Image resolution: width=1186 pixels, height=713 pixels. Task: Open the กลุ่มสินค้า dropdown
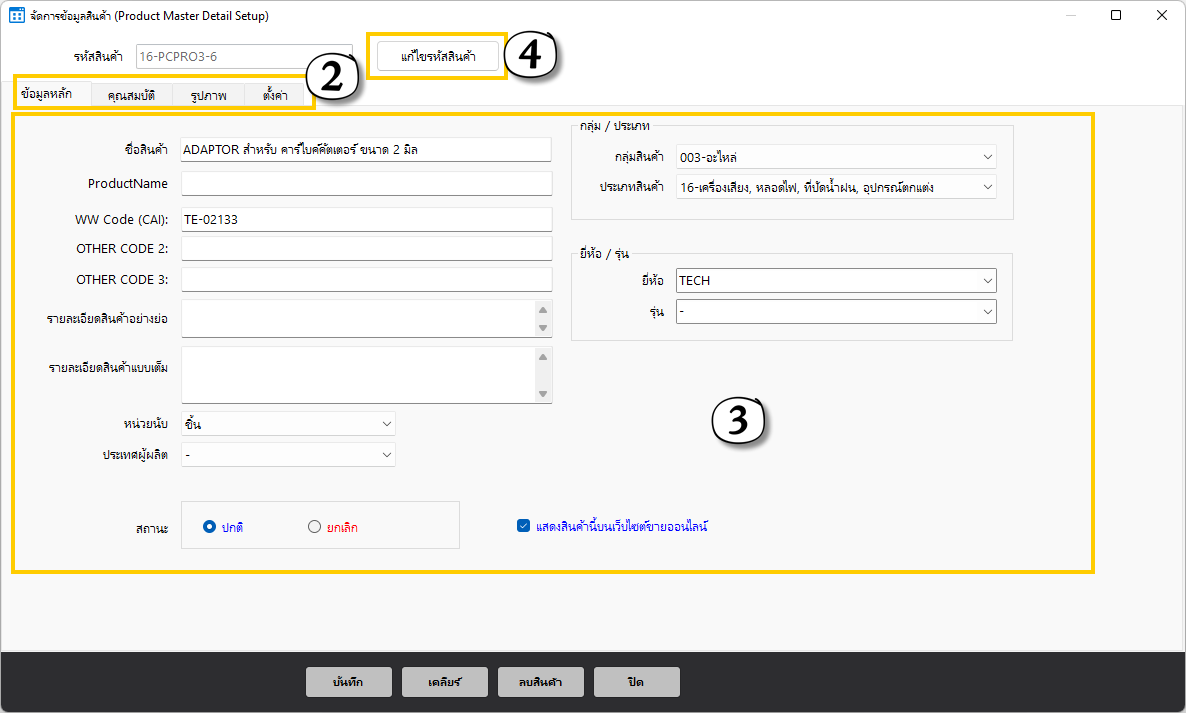click(x=836, y=157)
